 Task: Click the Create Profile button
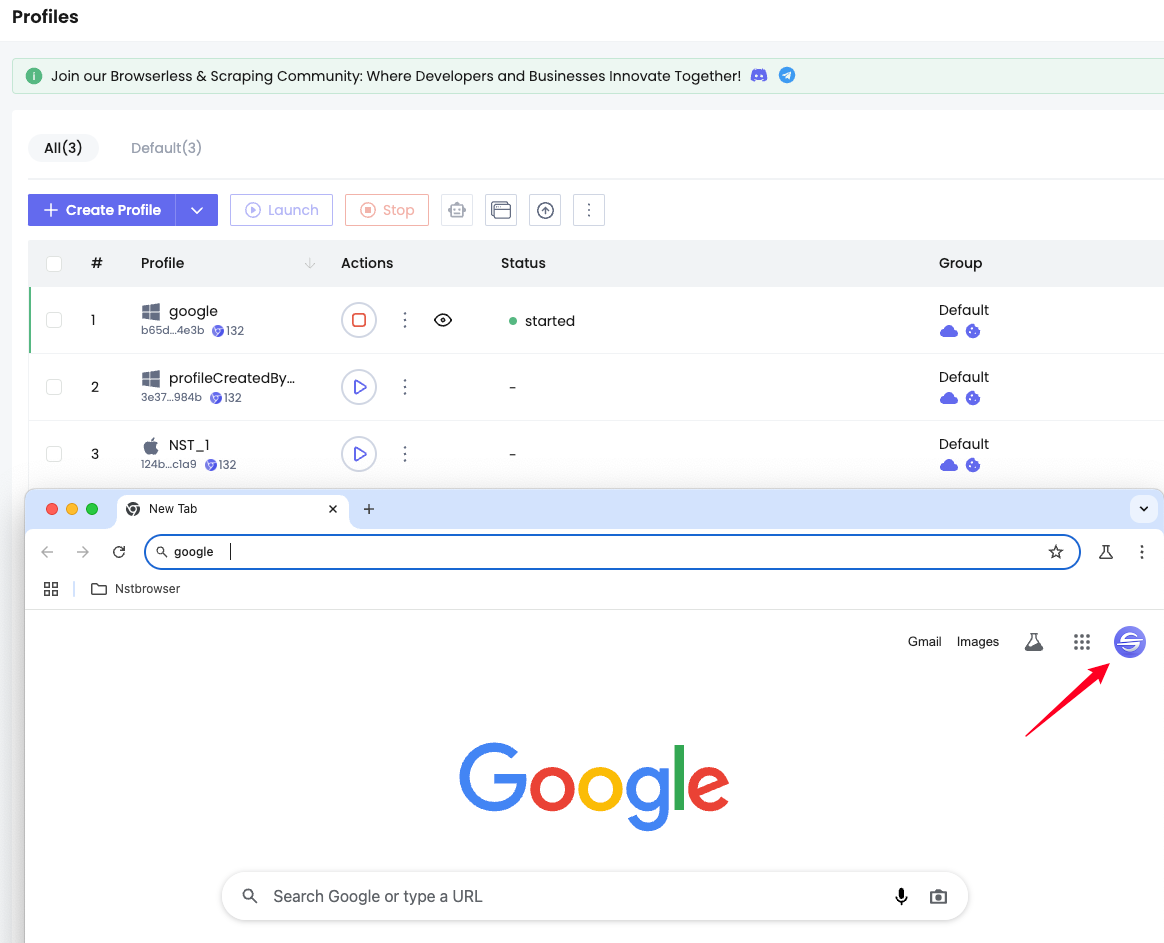(x=102, y=210)
